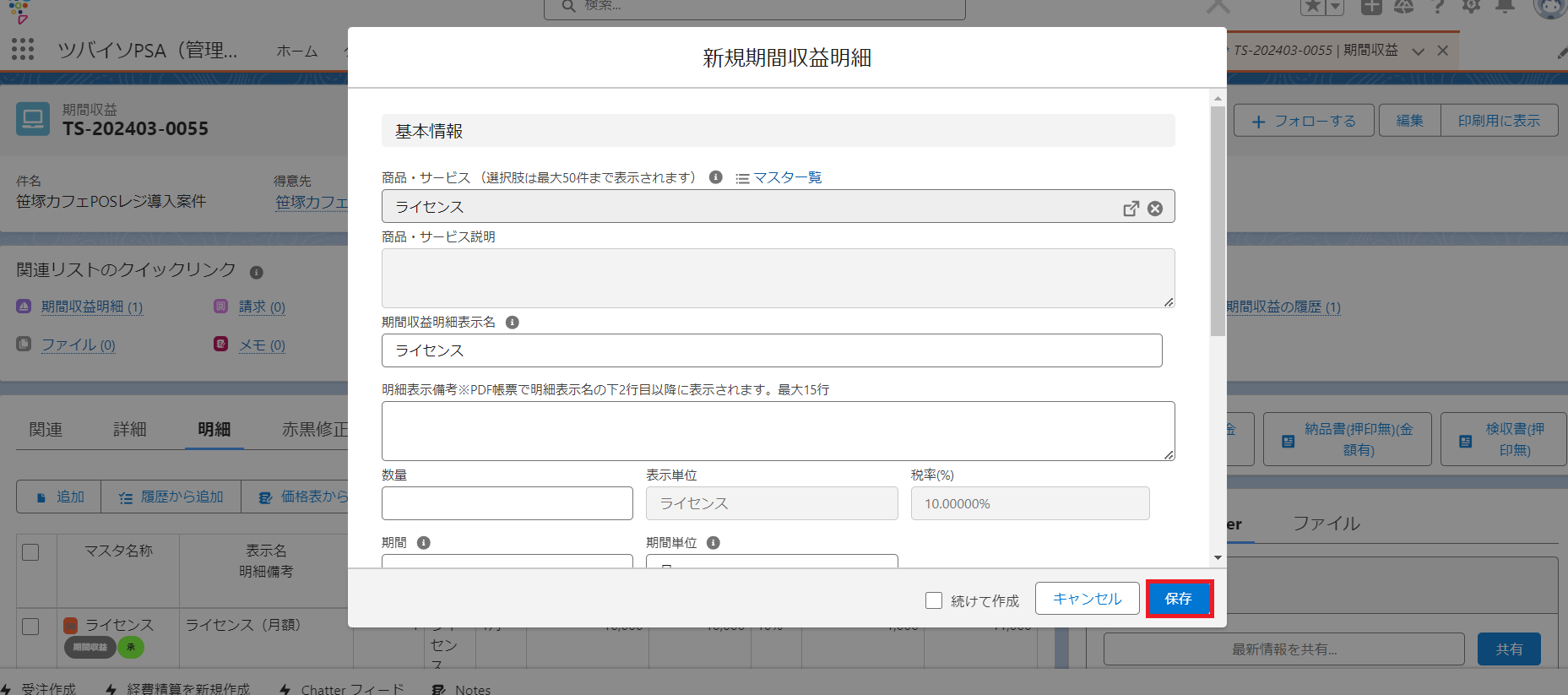The height and width of the screenshot is (695, 1568).
Task: Switch to the 関連 tab
Action: click(x=46, y=430)
